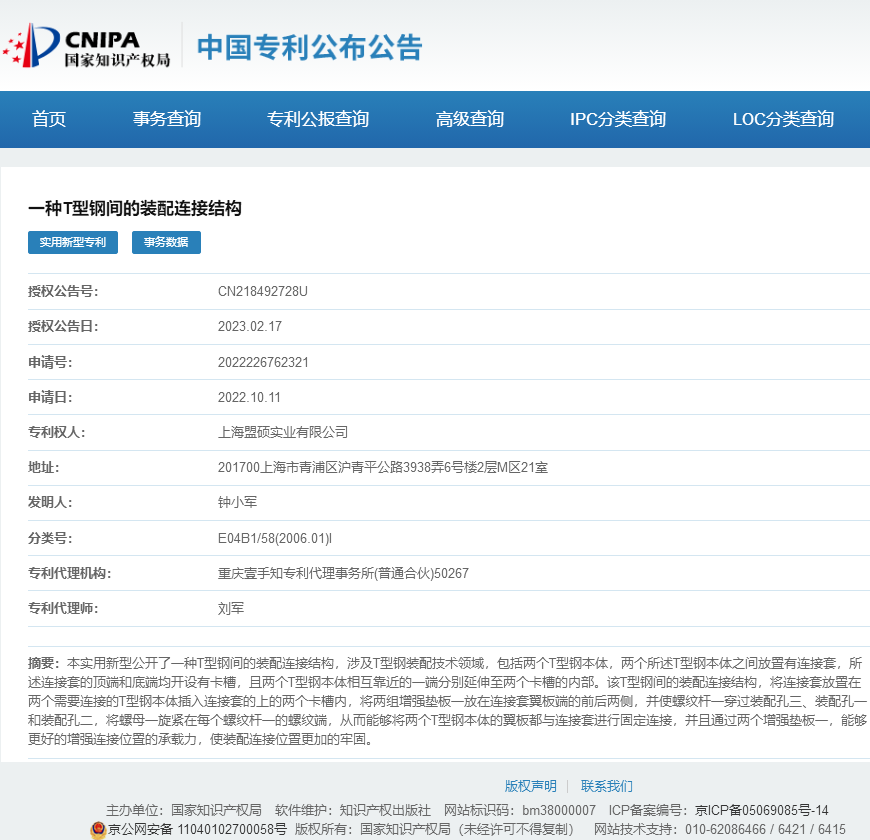Click the patentee name 上海盟硕实业有限公司

[x=283, y=432]
